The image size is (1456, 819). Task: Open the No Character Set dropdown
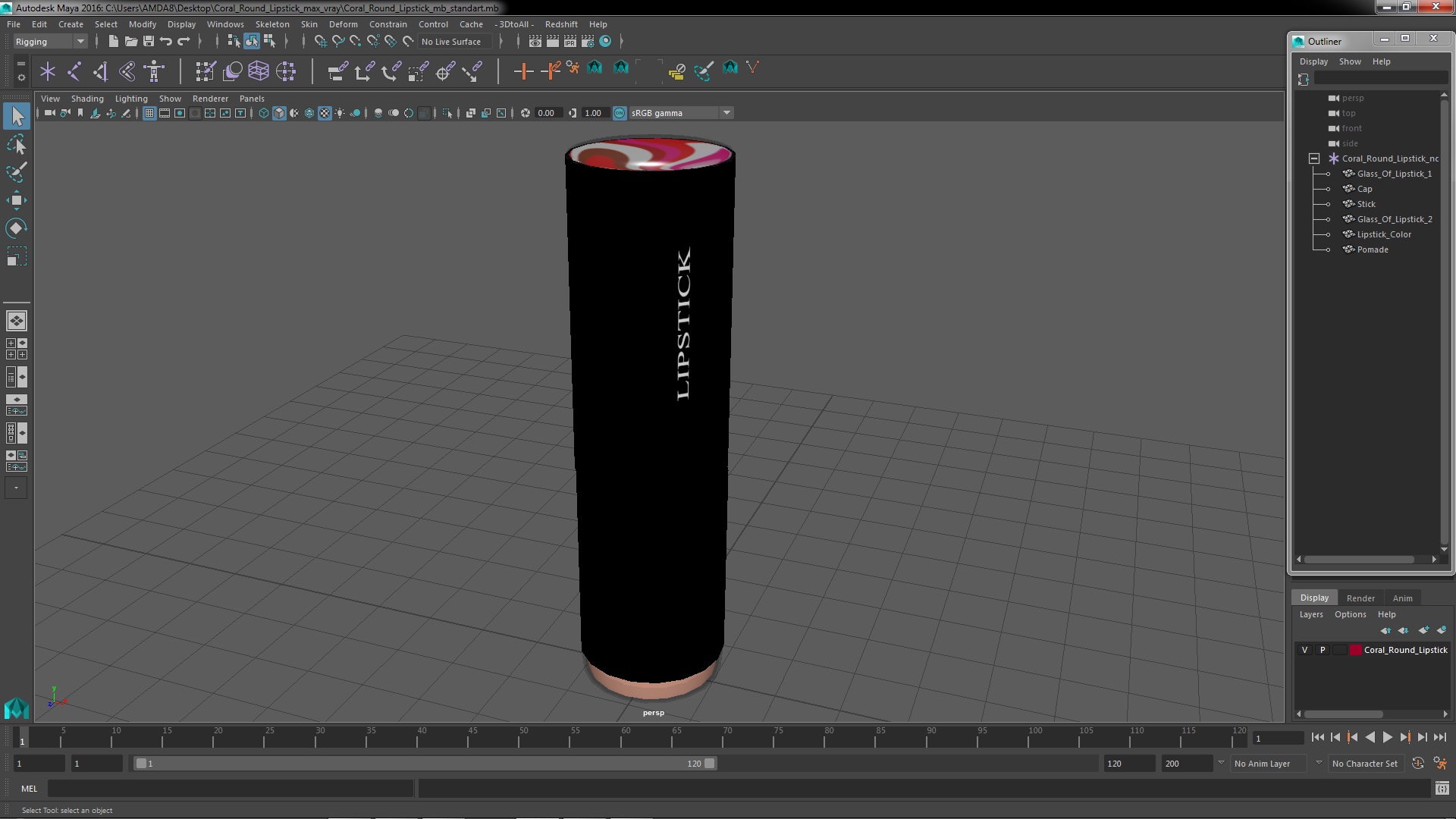(1366, 764)
